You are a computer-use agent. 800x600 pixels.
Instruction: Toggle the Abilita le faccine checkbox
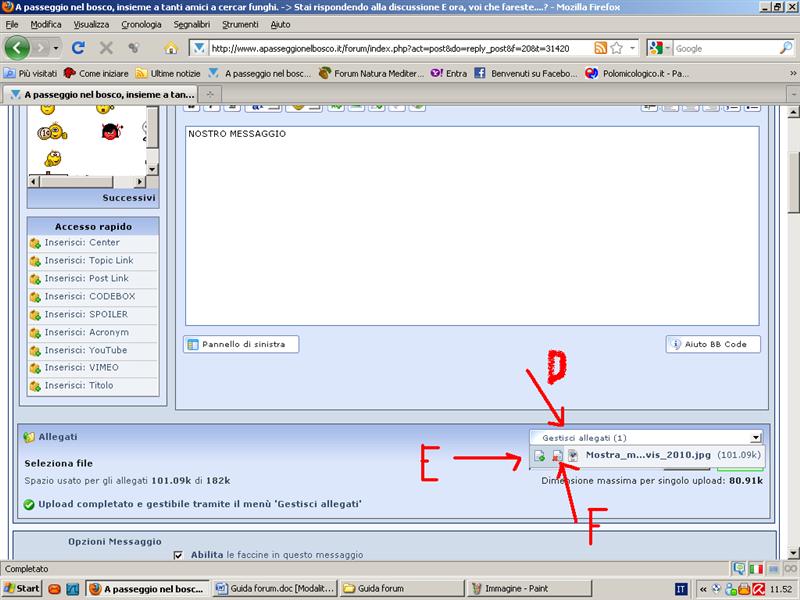coord(178,555)
